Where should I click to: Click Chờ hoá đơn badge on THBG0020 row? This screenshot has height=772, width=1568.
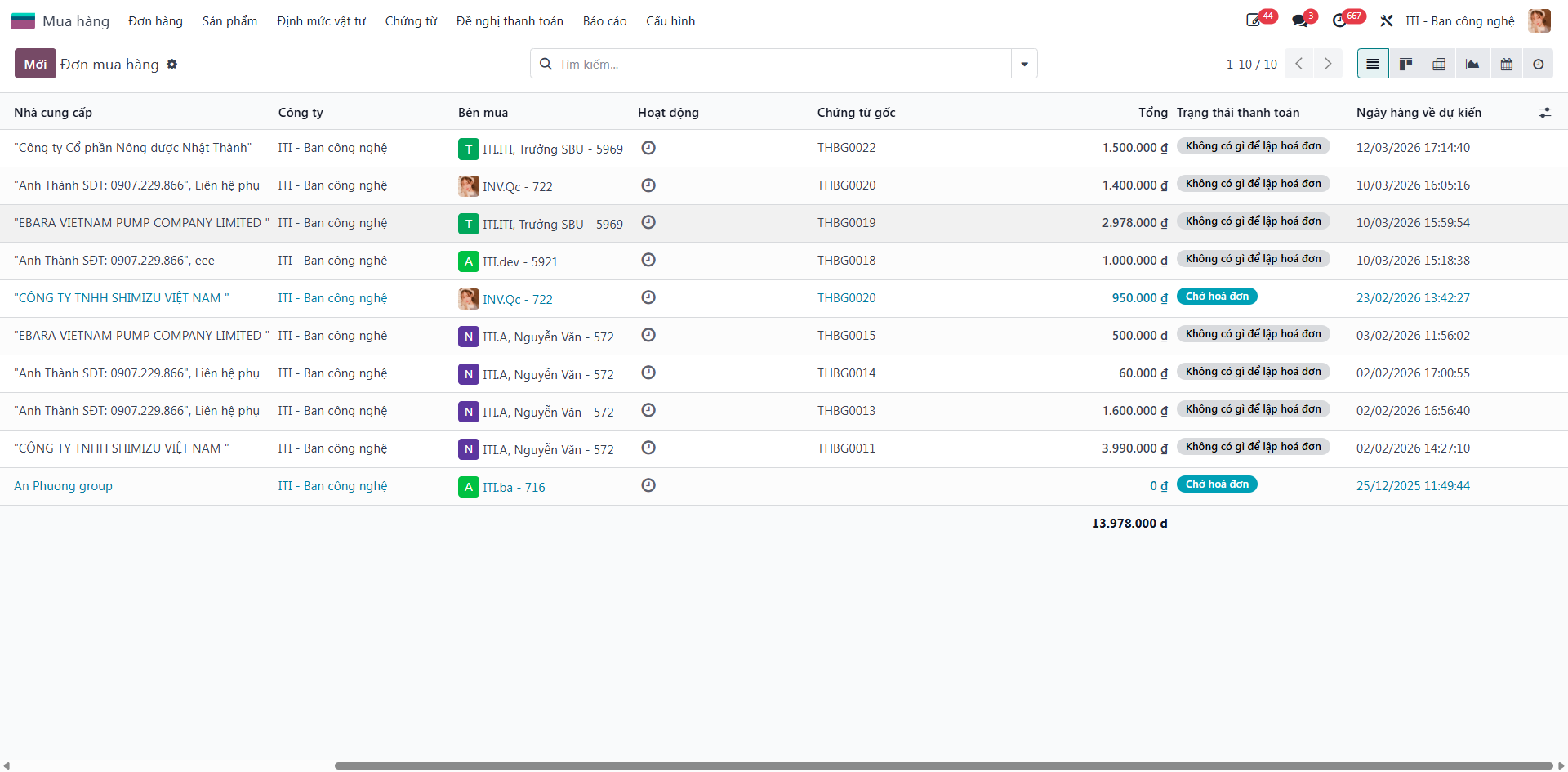click(1217, 297)
